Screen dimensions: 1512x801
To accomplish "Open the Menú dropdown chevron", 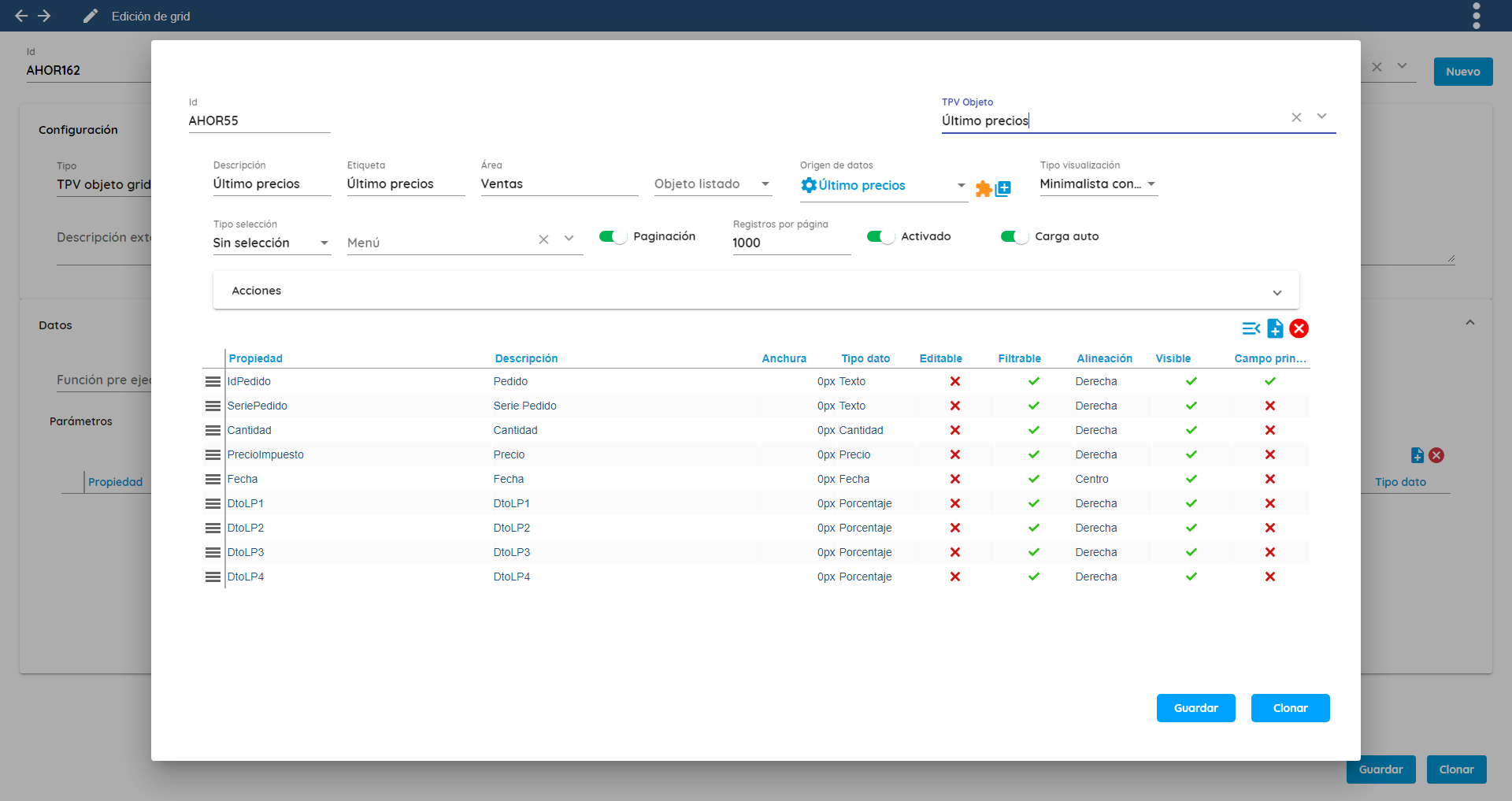I will pos(569,239).
